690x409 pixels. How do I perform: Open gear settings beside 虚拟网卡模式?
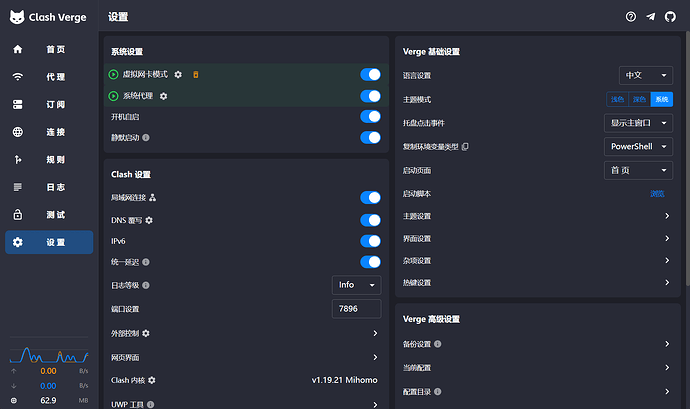(x=178, y=74)
